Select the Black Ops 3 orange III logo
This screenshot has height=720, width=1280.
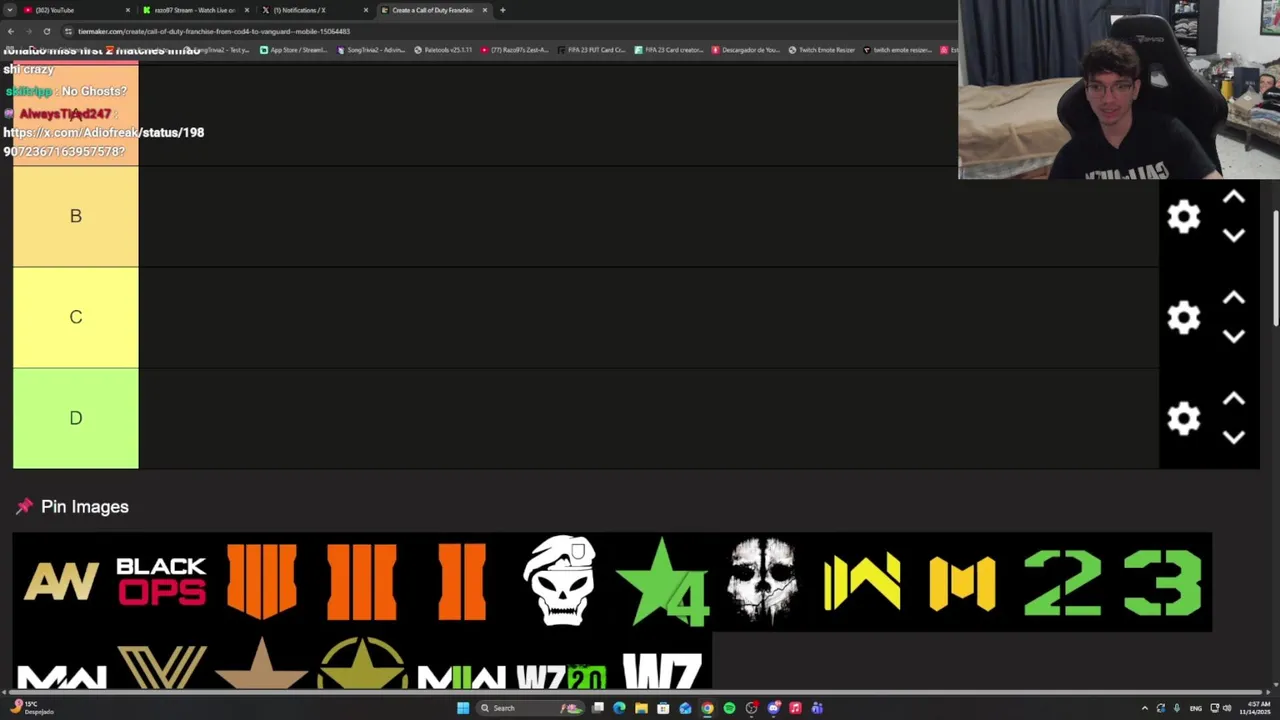click(362, 582)
